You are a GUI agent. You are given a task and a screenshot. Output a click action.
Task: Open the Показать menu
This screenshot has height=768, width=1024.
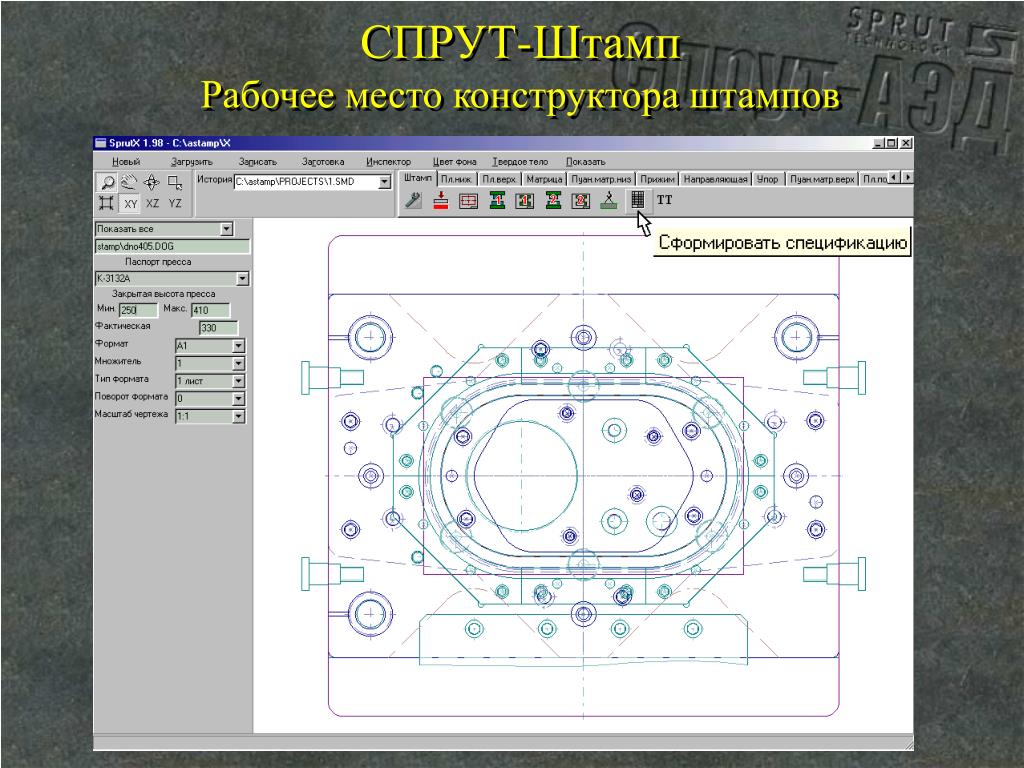pyautogui.click(x=585, y=161)
